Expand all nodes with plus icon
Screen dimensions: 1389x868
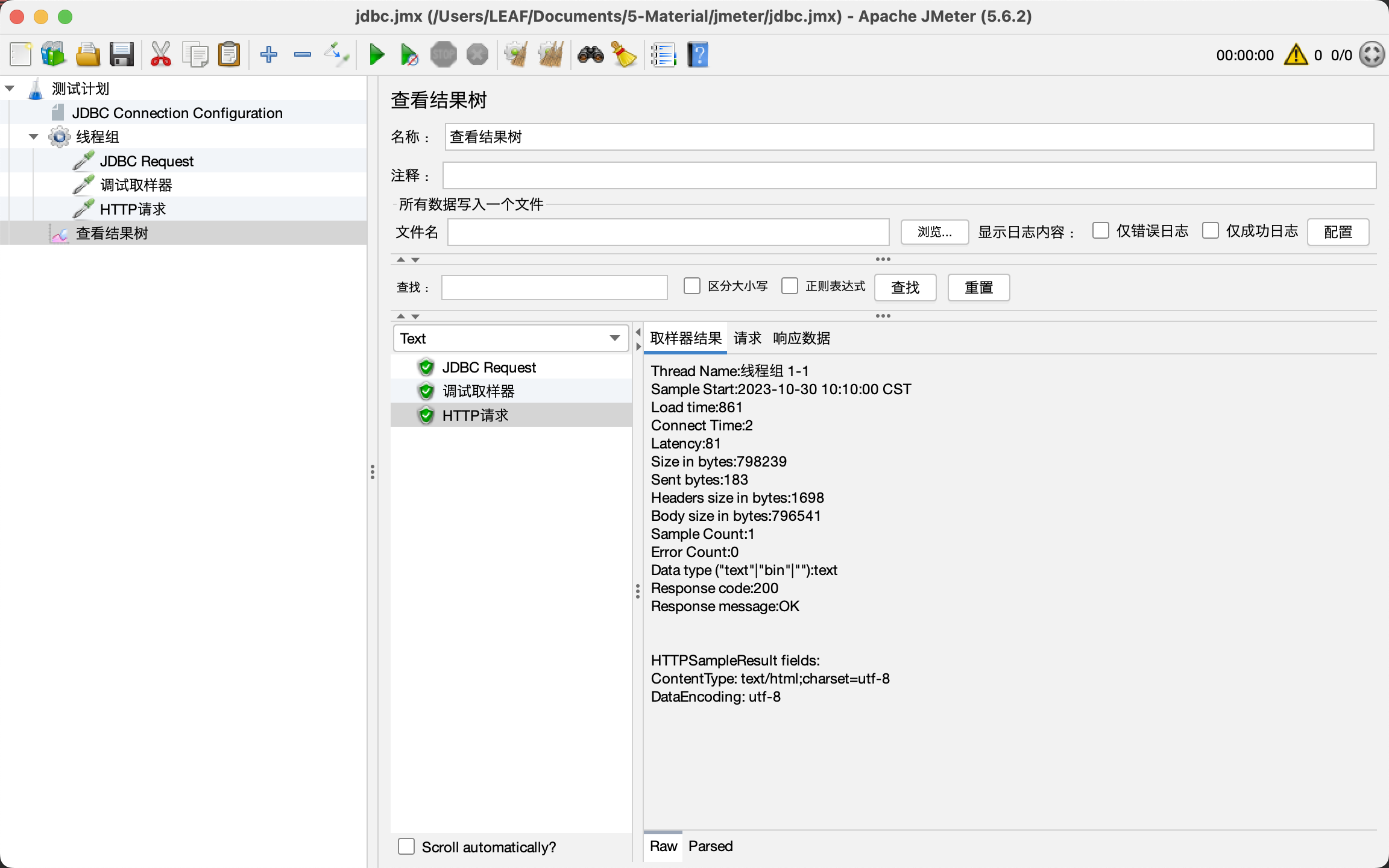coord(268,55)
